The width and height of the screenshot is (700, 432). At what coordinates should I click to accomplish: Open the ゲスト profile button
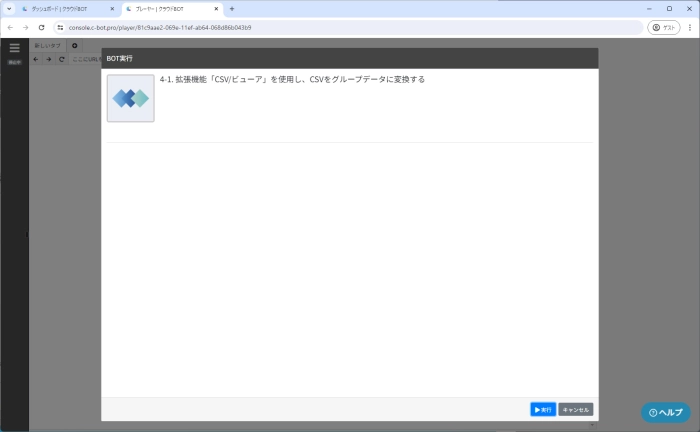click(x=663, y=27)
